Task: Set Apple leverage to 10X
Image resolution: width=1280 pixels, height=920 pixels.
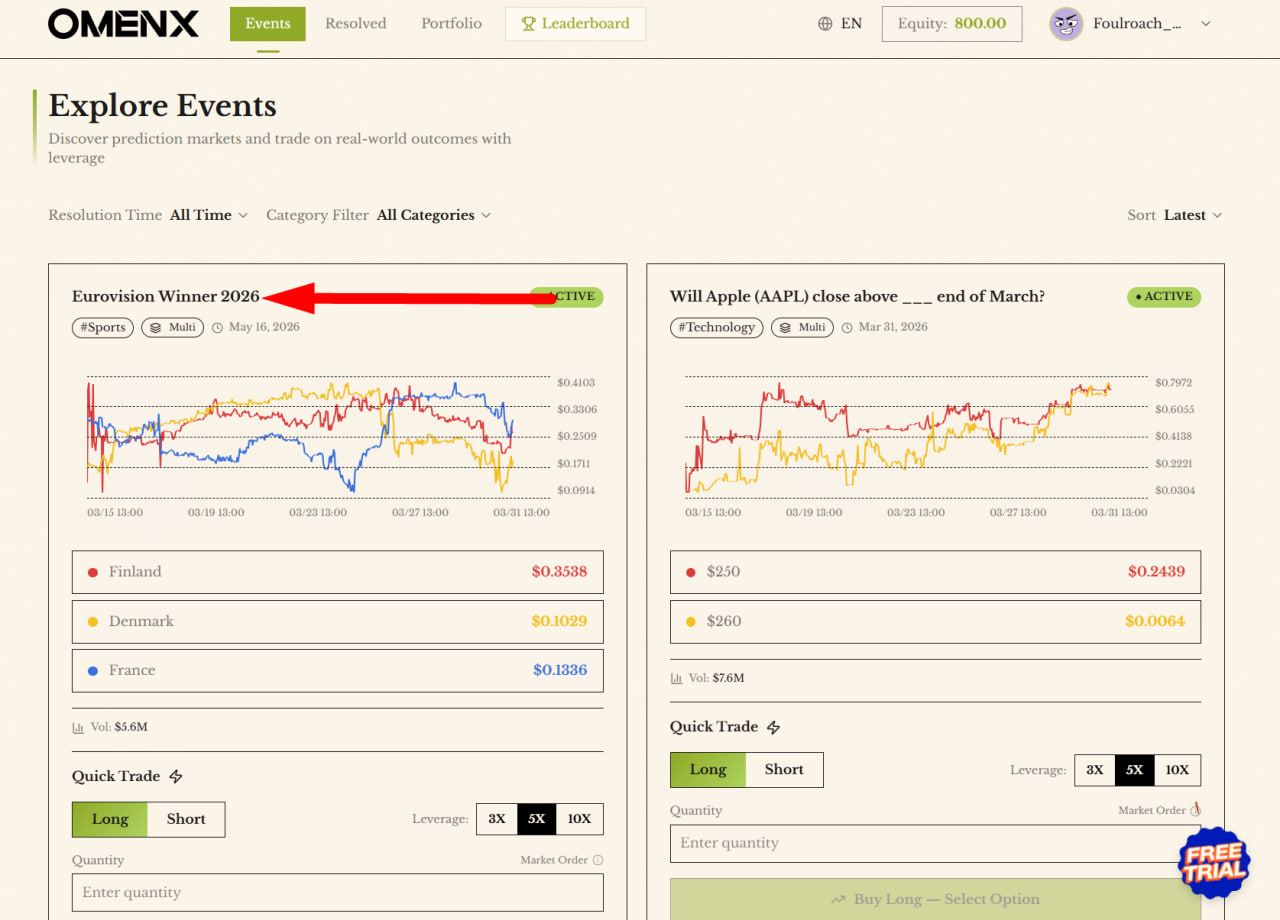Action: click(x=1177, y=770)
